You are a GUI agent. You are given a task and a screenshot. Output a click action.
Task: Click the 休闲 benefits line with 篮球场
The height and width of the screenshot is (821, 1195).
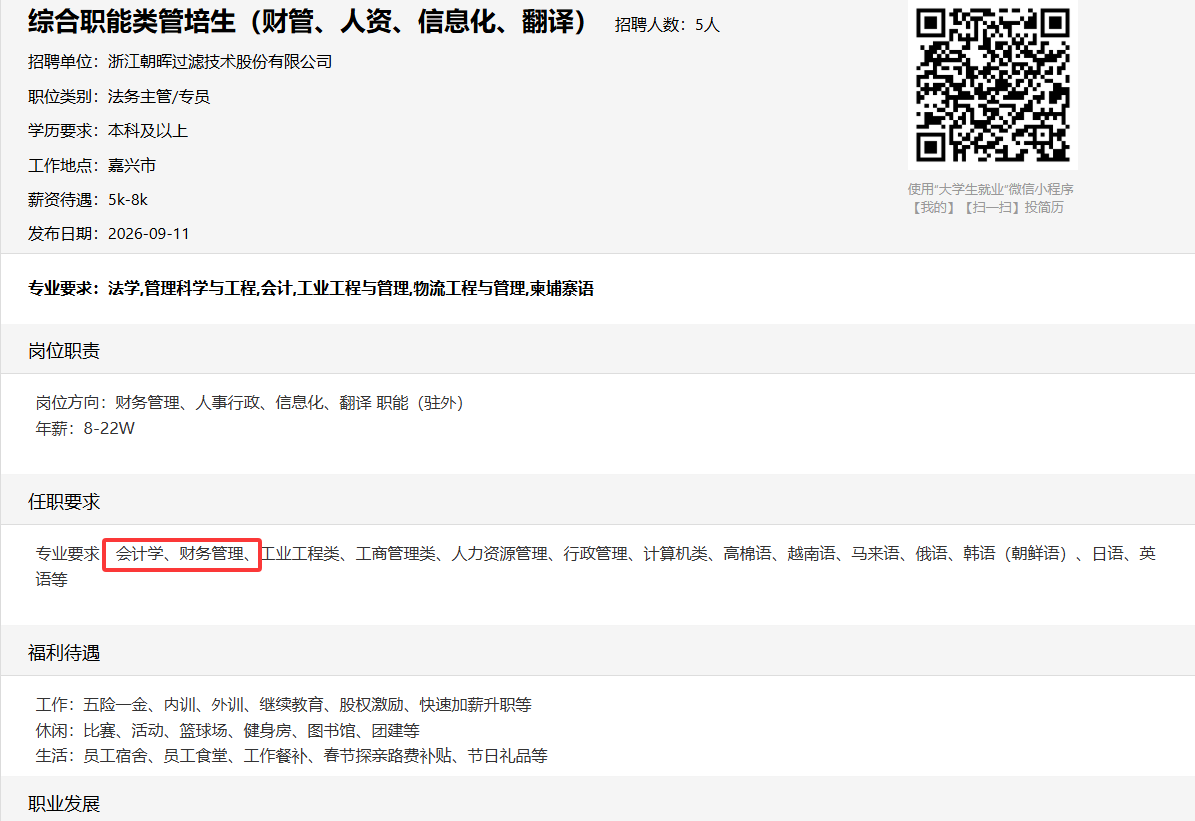(x=228, y=730)
